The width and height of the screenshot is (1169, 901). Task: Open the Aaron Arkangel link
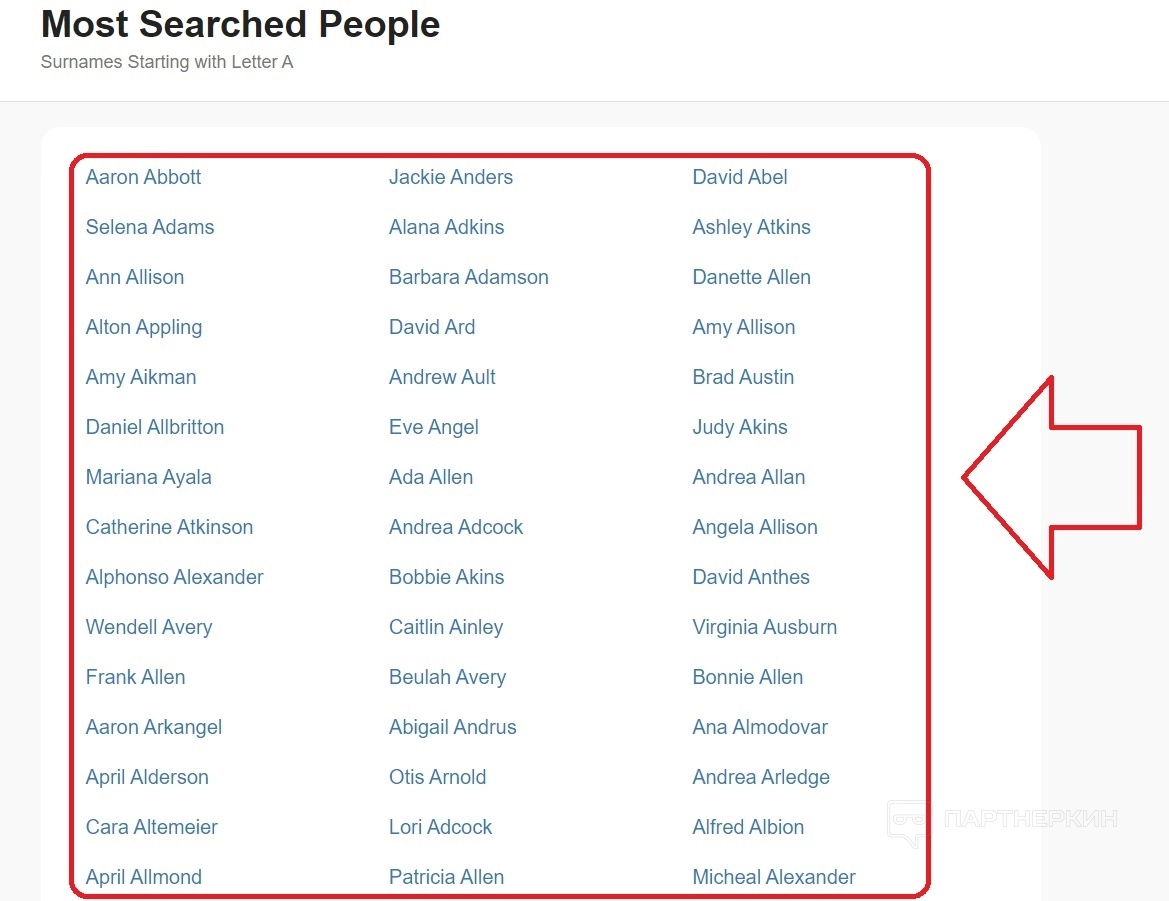154,727
